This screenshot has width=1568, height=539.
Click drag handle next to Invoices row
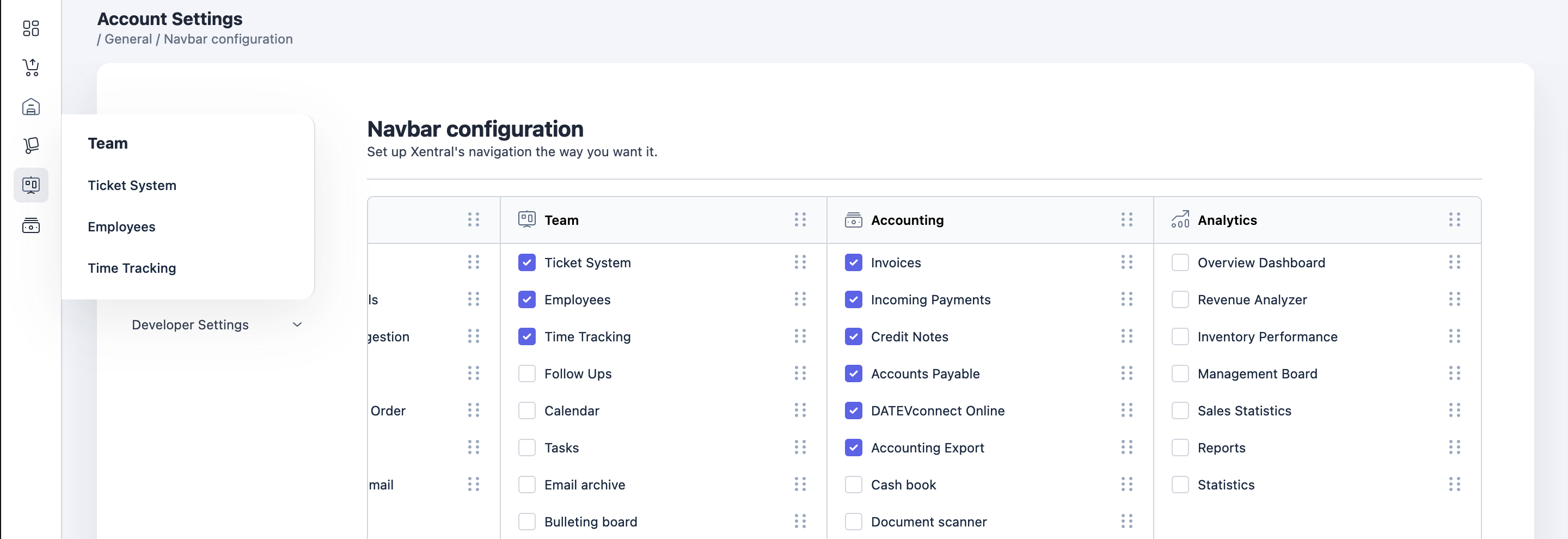click(1126, 262)
